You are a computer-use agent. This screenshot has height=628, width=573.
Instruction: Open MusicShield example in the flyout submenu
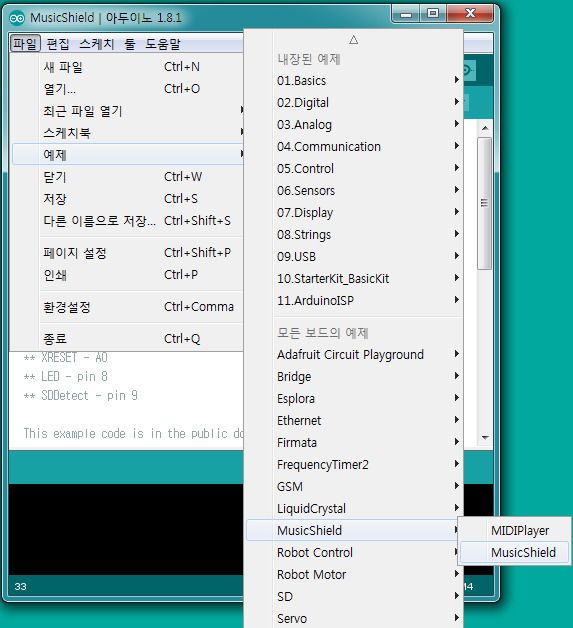coord(515,553)
